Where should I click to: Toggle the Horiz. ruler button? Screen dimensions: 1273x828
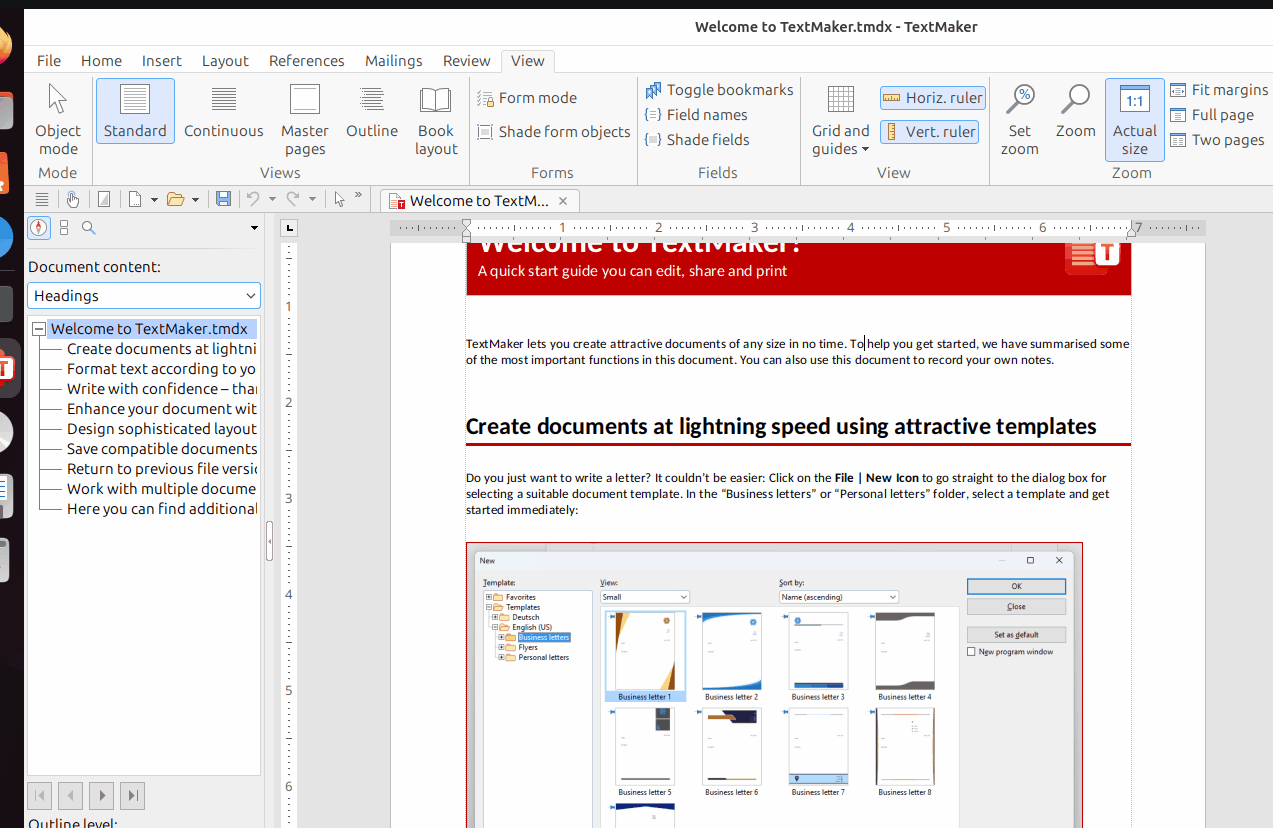tap(932, 98)
